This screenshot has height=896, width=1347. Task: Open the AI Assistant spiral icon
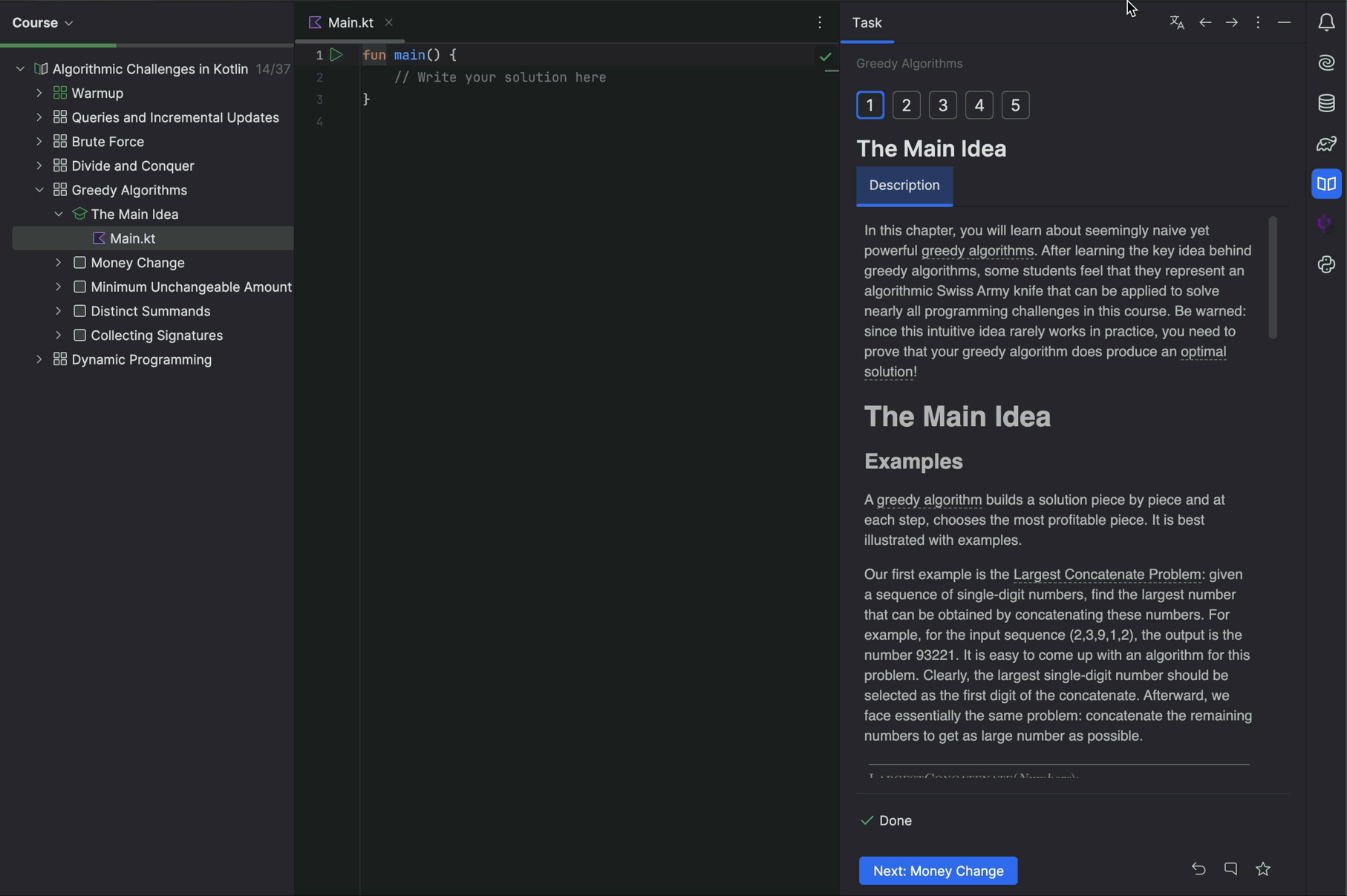tap(1326, 63)
